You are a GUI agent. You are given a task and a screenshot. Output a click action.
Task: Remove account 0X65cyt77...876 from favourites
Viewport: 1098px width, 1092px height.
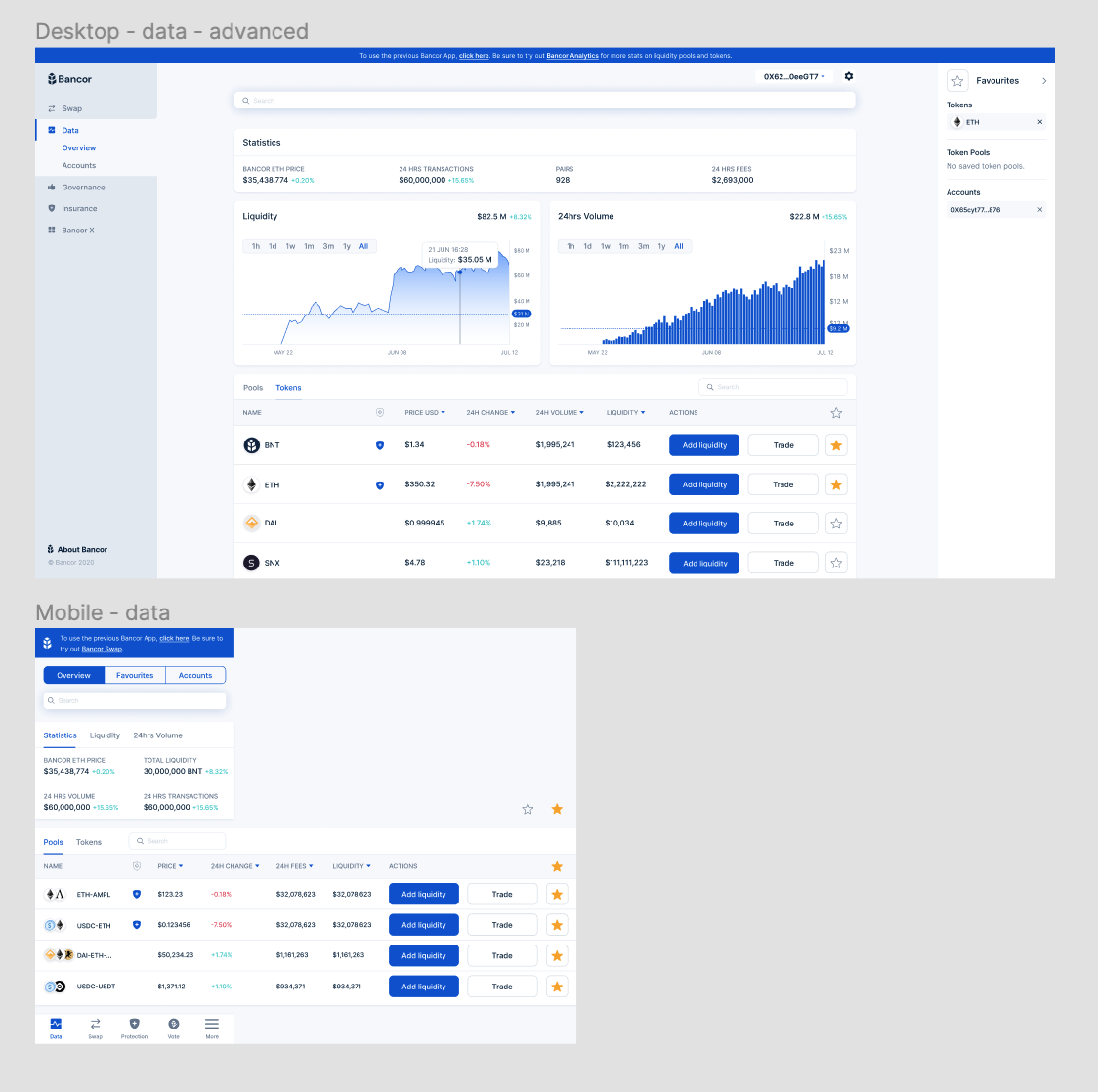click(1040, 210)
